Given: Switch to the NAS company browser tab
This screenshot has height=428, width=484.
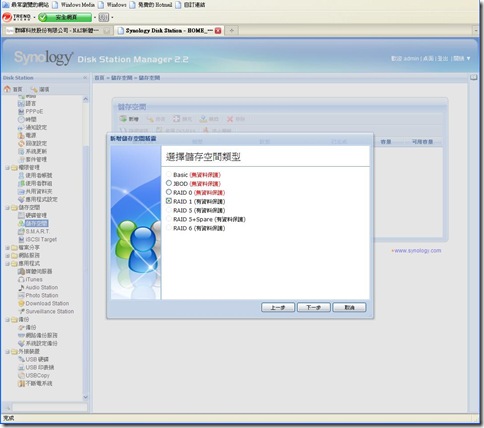Looking at the screenshot, I should (x=57, y=30).
